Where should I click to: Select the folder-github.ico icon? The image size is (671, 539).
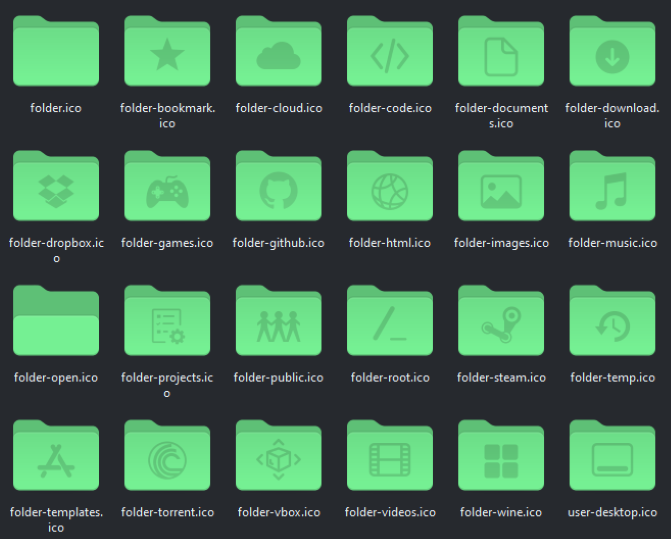tap(278, 189)
